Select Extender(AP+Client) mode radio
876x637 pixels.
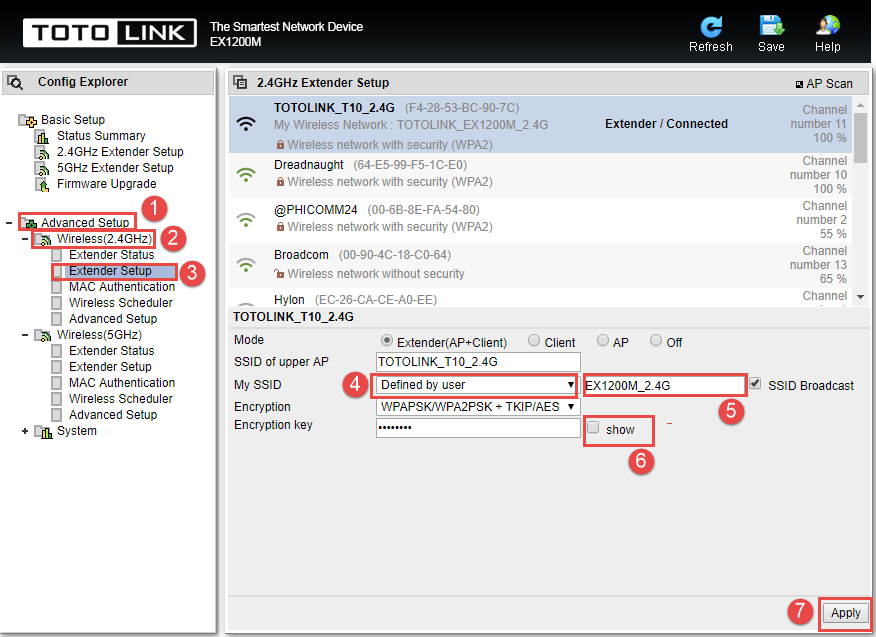click(x=386, y=340)
